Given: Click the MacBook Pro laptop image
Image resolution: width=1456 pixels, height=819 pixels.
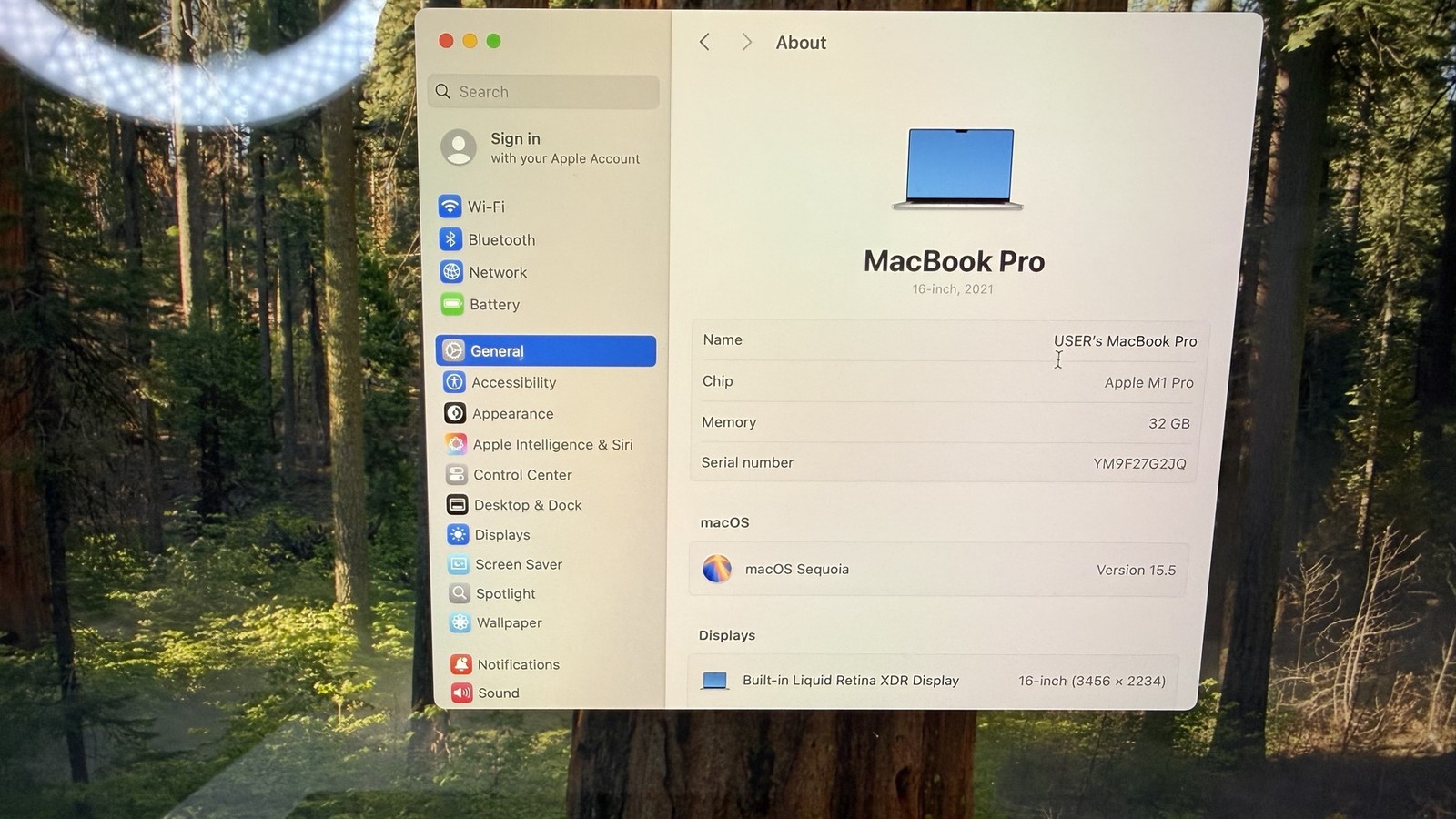Looking at the screenshot, I should point(958,169).
